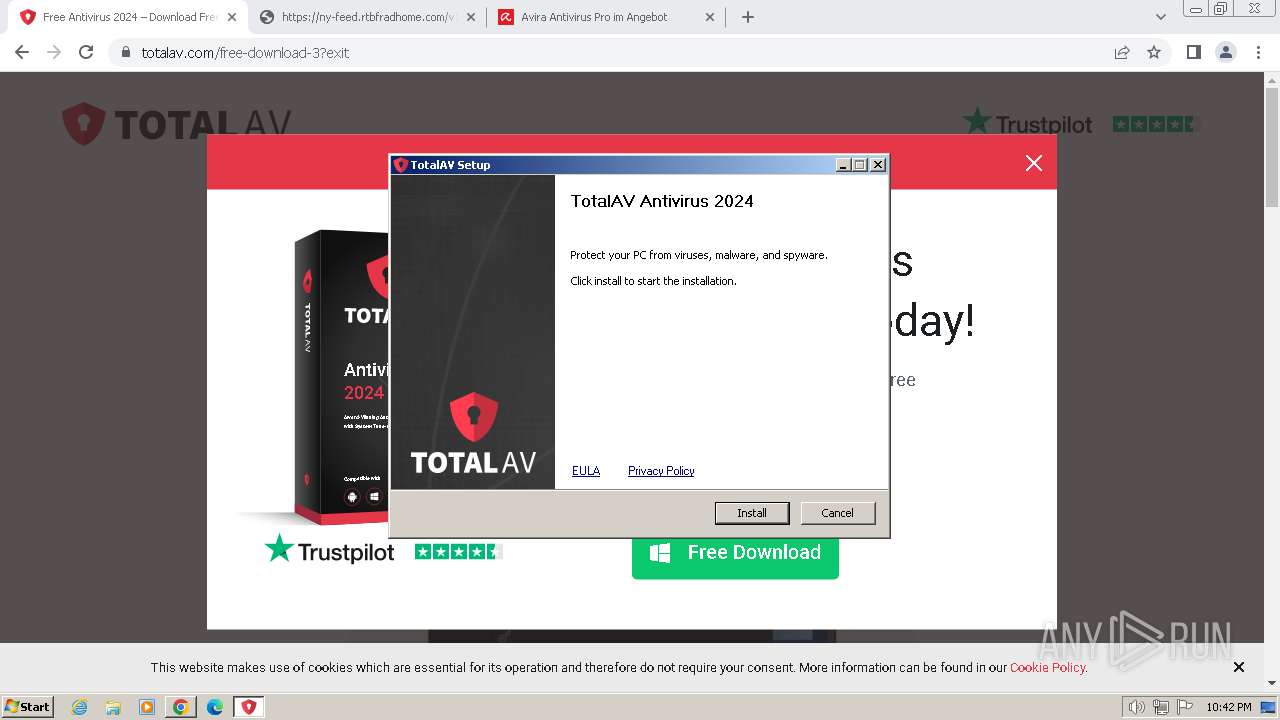Click the TotalAV shield icon in setup title bar
Screen dimensions: 1280x720
click(400, 165)
